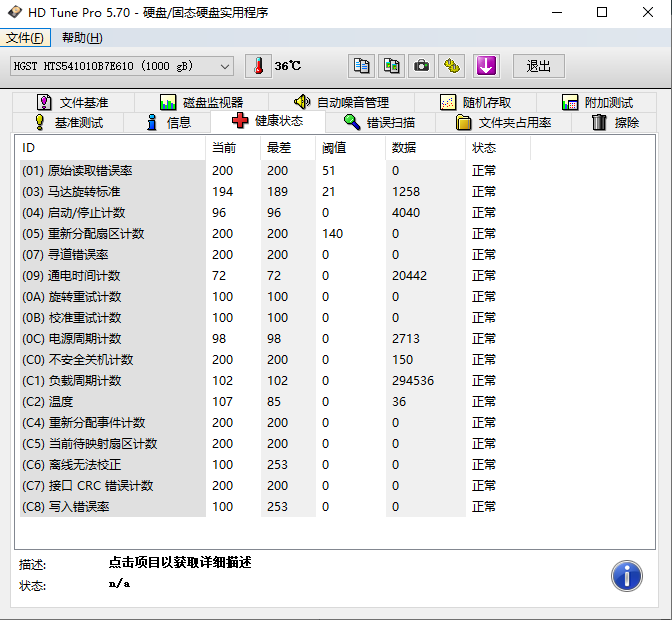672x620 pixels.
Task: Click the 36℃ temperature reading
Action: (288, 66)
